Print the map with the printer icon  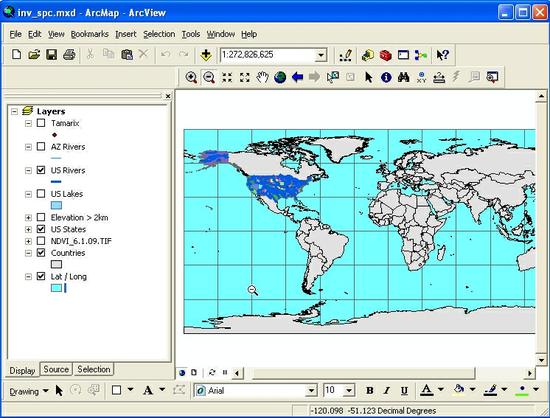pos(69,55)
